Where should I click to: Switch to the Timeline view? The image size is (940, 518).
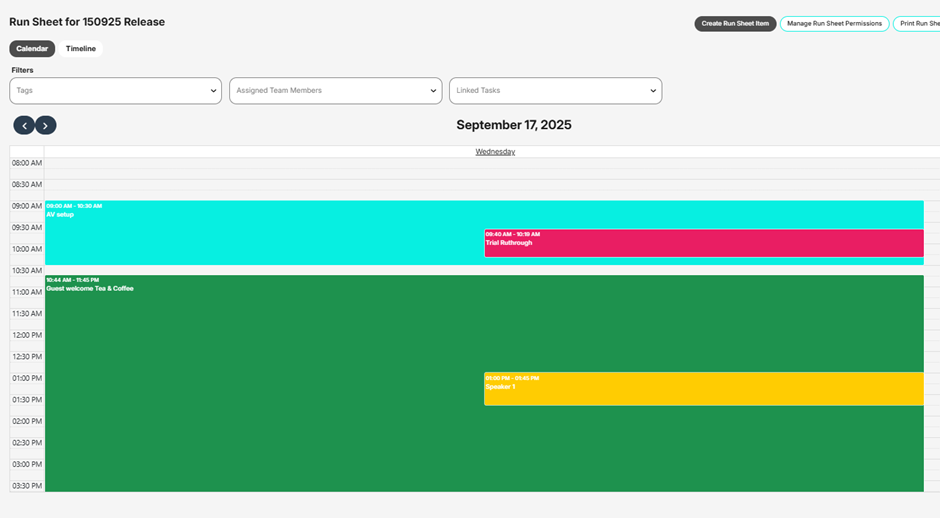[81, 48]
